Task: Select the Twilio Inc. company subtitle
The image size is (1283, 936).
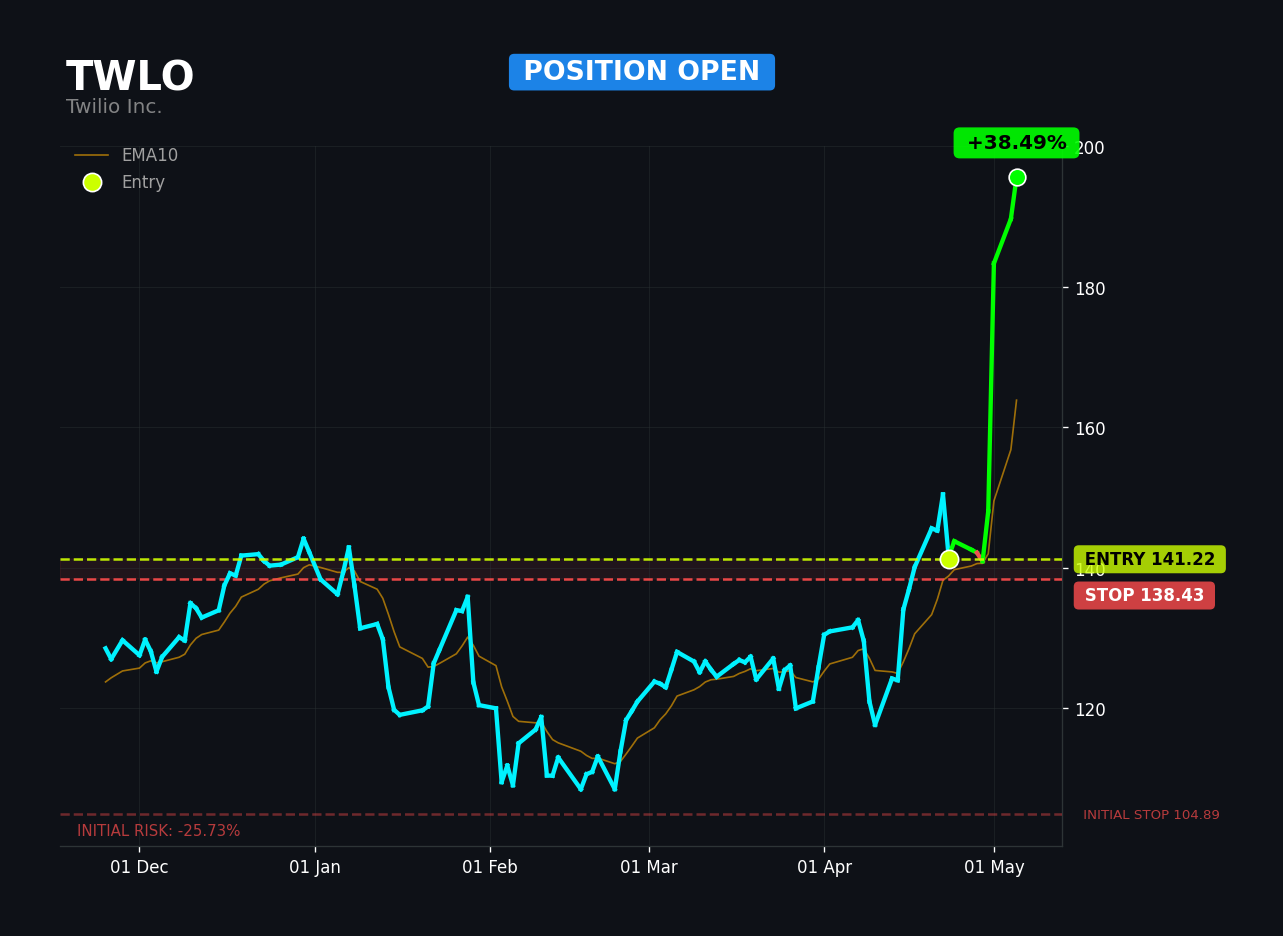Action: click(114, 107)
